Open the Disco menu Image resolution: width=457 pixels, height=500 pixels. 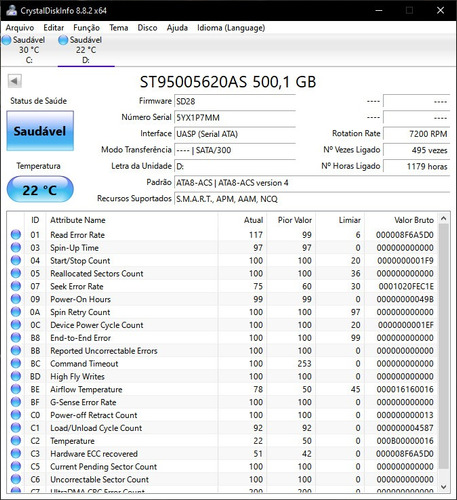click(x=147, y=28)
